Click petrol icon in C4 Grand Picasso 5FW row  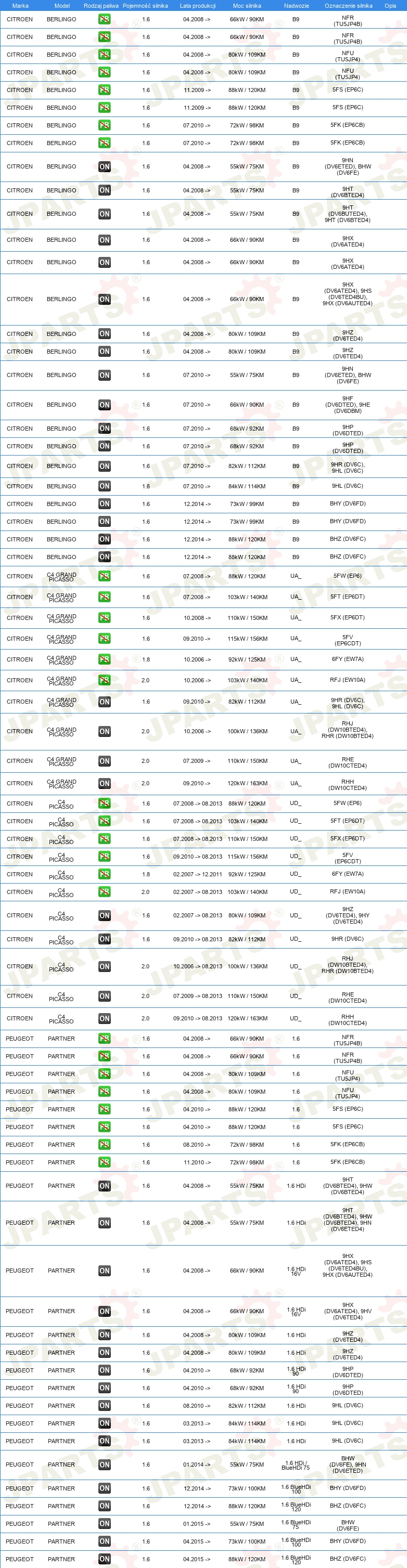point(104,576)
